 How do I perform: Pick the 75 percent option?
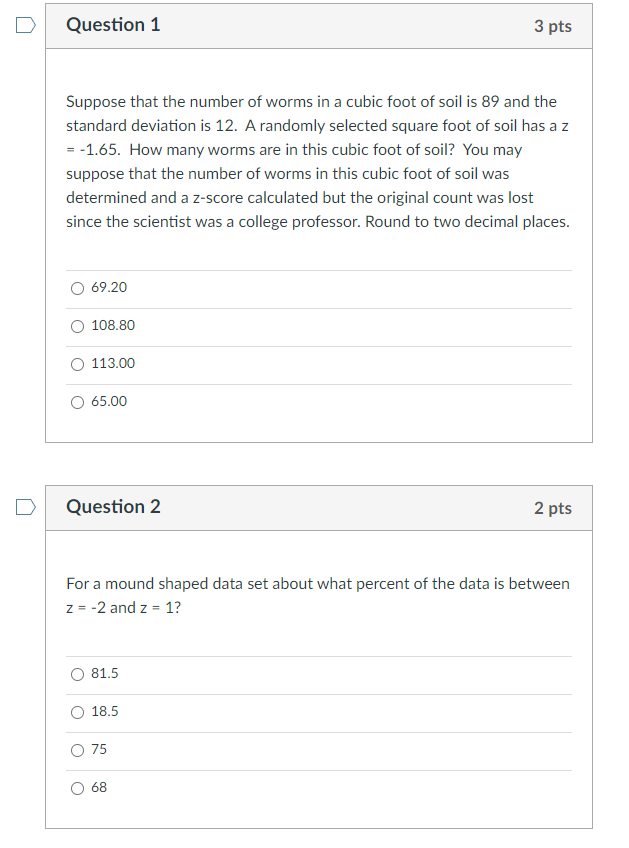[77, 750]
